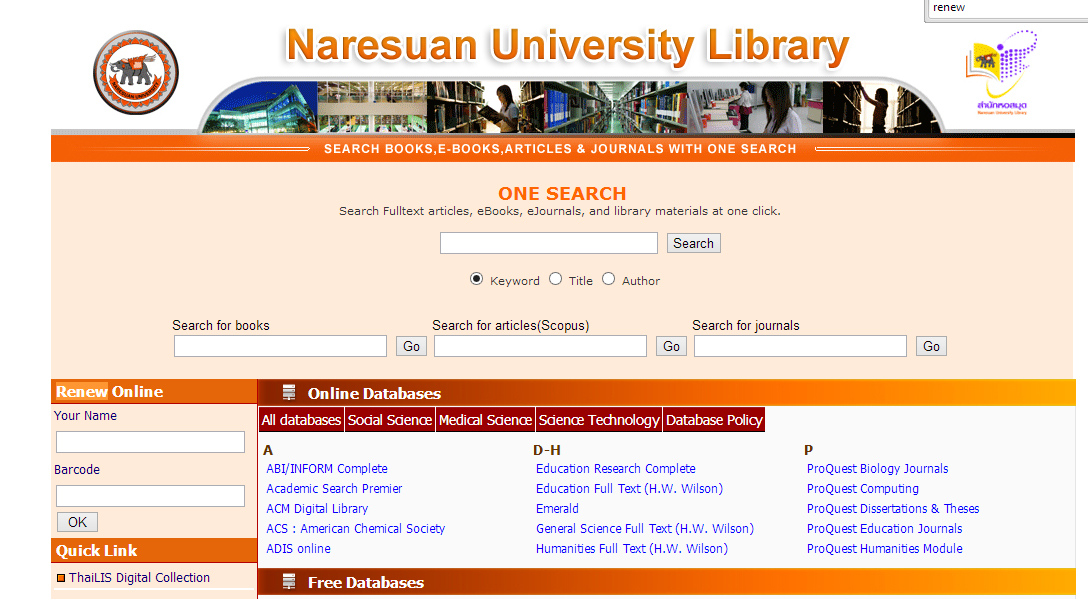Click the browser find box containing 'renew'
This screenshot has width=1088, height=599.
coord(1008,8)
